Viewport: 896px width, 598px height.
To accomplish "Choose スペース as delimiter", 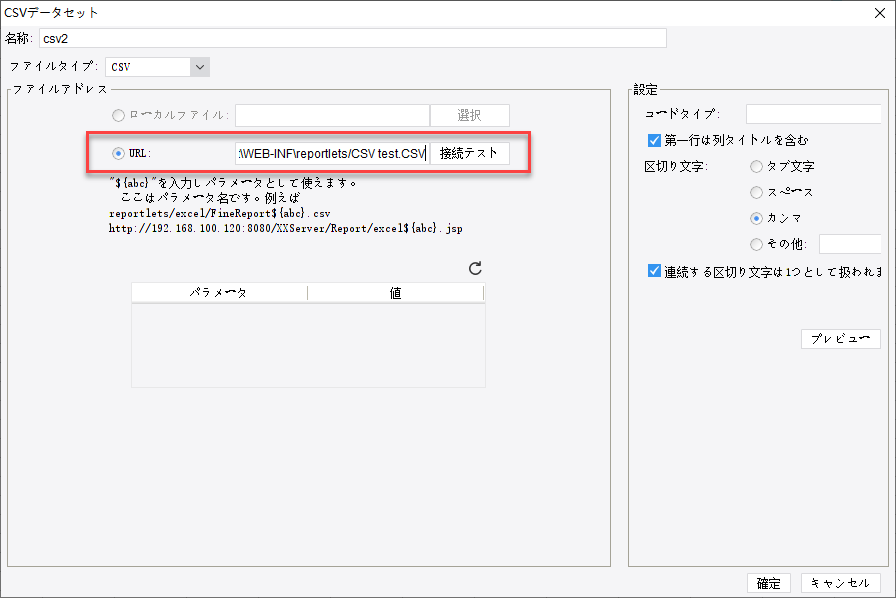I will tap(756, 192).
